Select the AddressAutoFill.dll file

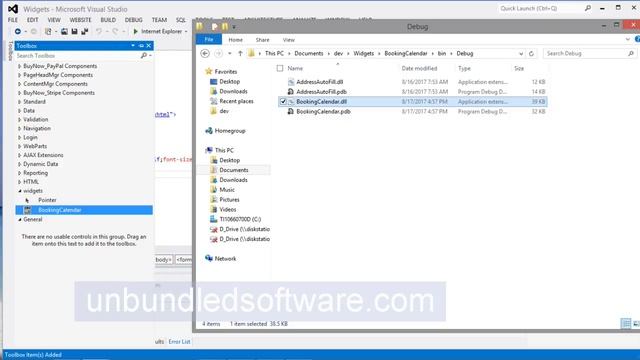coord(320,82)
